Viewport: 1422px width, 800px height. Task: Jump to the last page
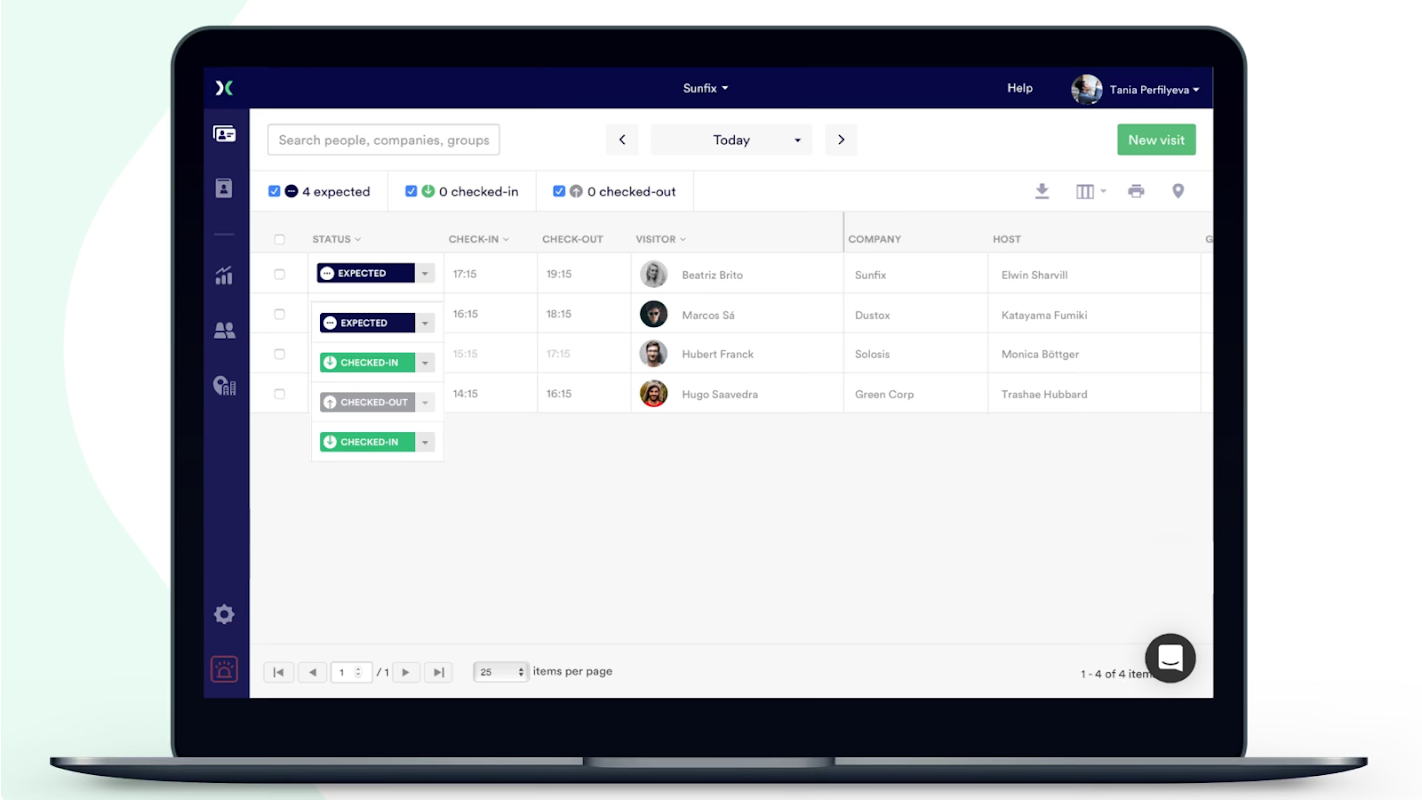[438, 672]
